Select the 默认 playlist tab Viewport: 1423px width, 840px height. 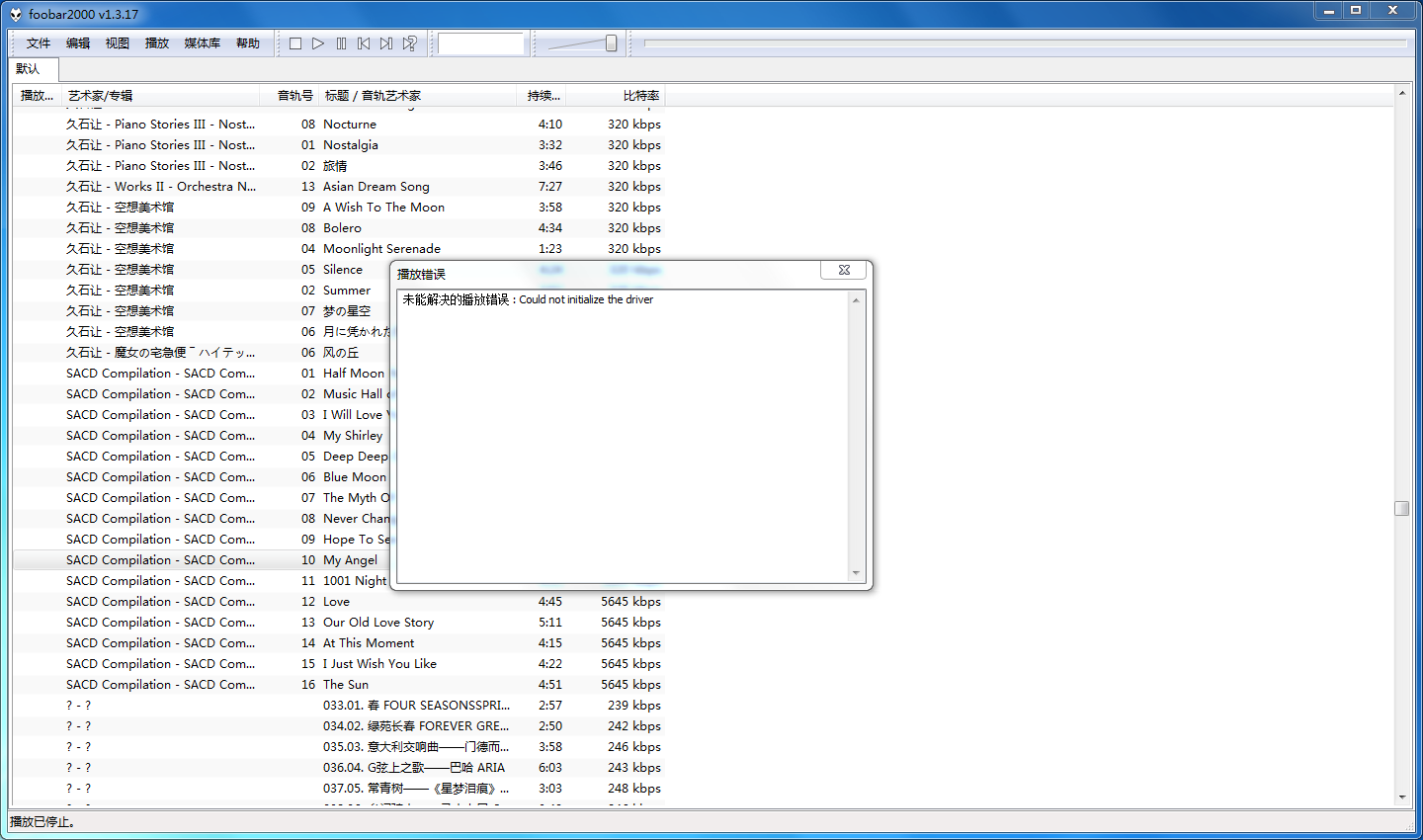click(x=29, y=69)
